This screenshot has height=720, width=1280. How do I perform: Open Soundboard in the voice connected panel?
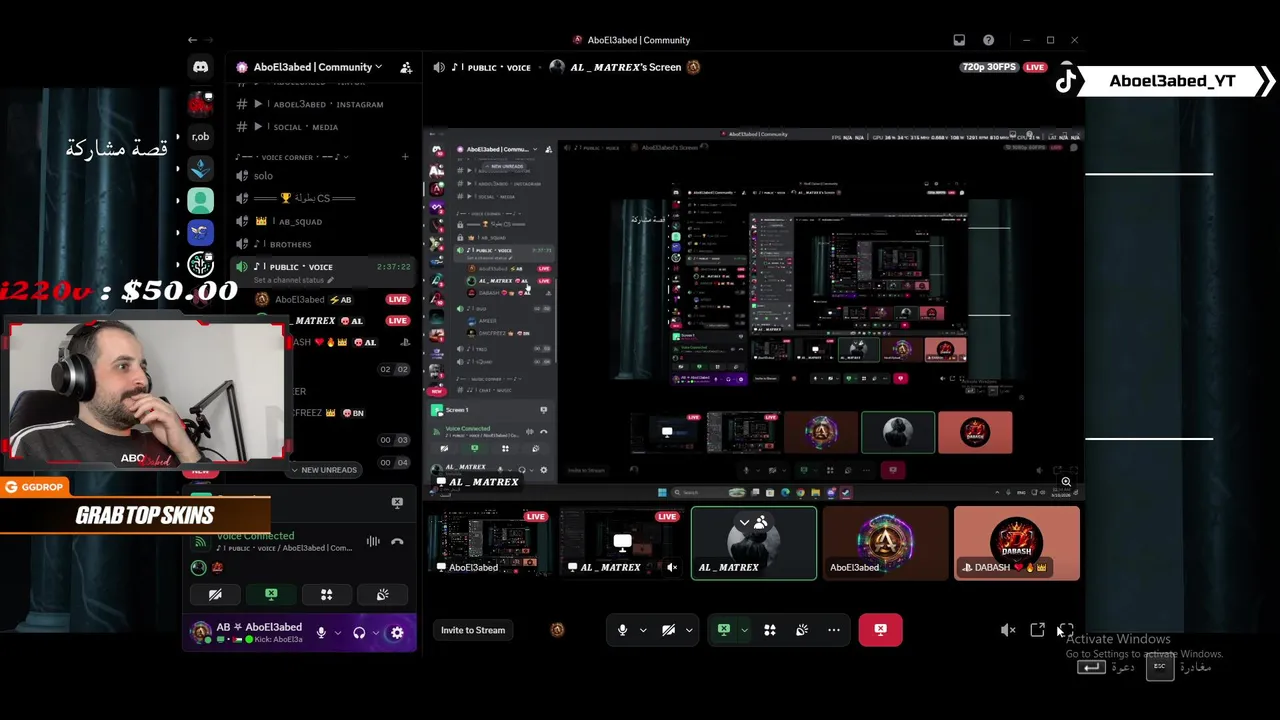[382, 594]
